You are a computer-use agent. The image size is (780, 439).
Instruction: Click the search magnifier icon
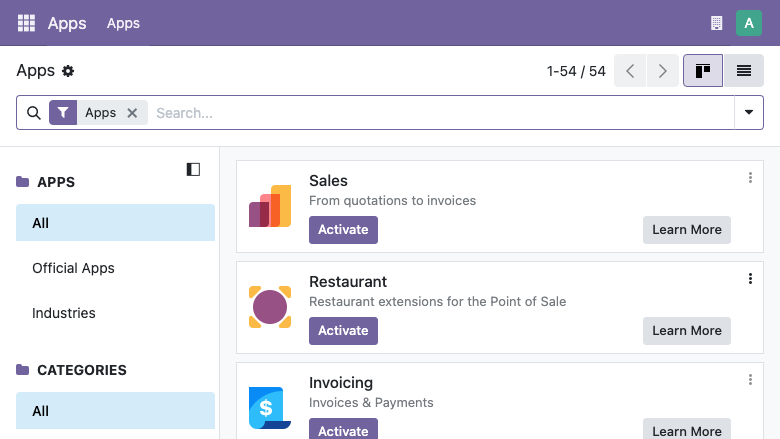tap(34, 113)
